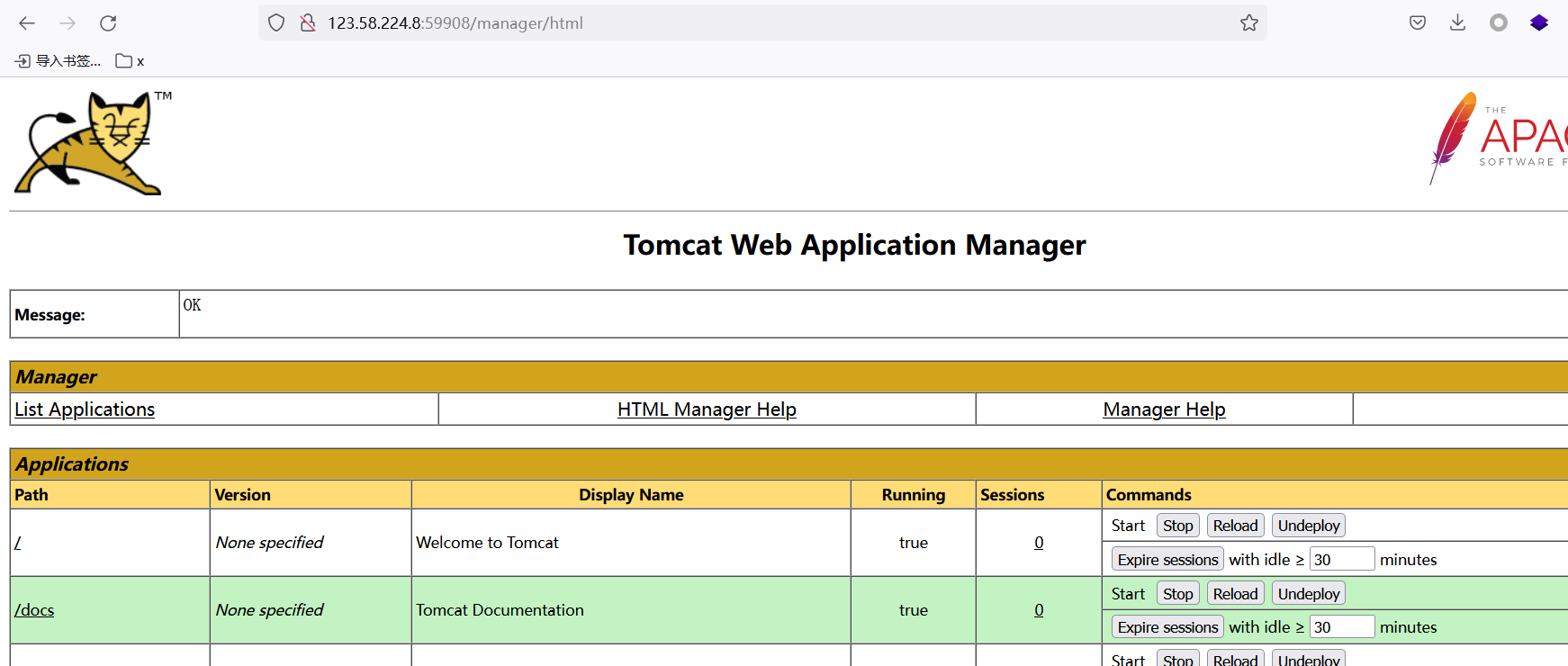Reload the Tomcat Documentation application

(x=1235, y=594)
